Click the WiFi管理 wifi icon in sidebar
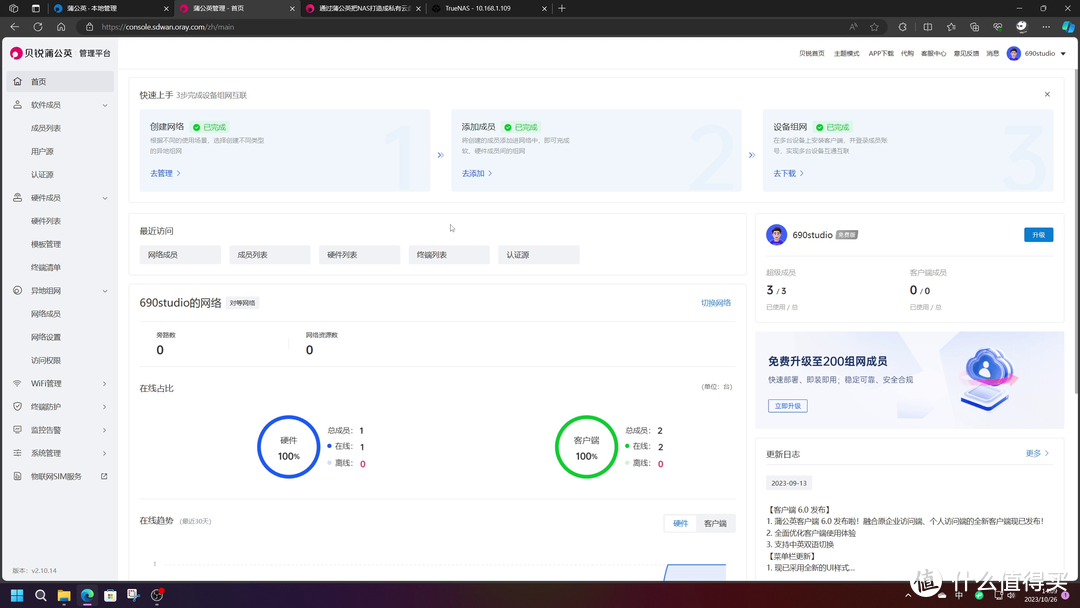1080x608 pixels. tap(17, 384)
